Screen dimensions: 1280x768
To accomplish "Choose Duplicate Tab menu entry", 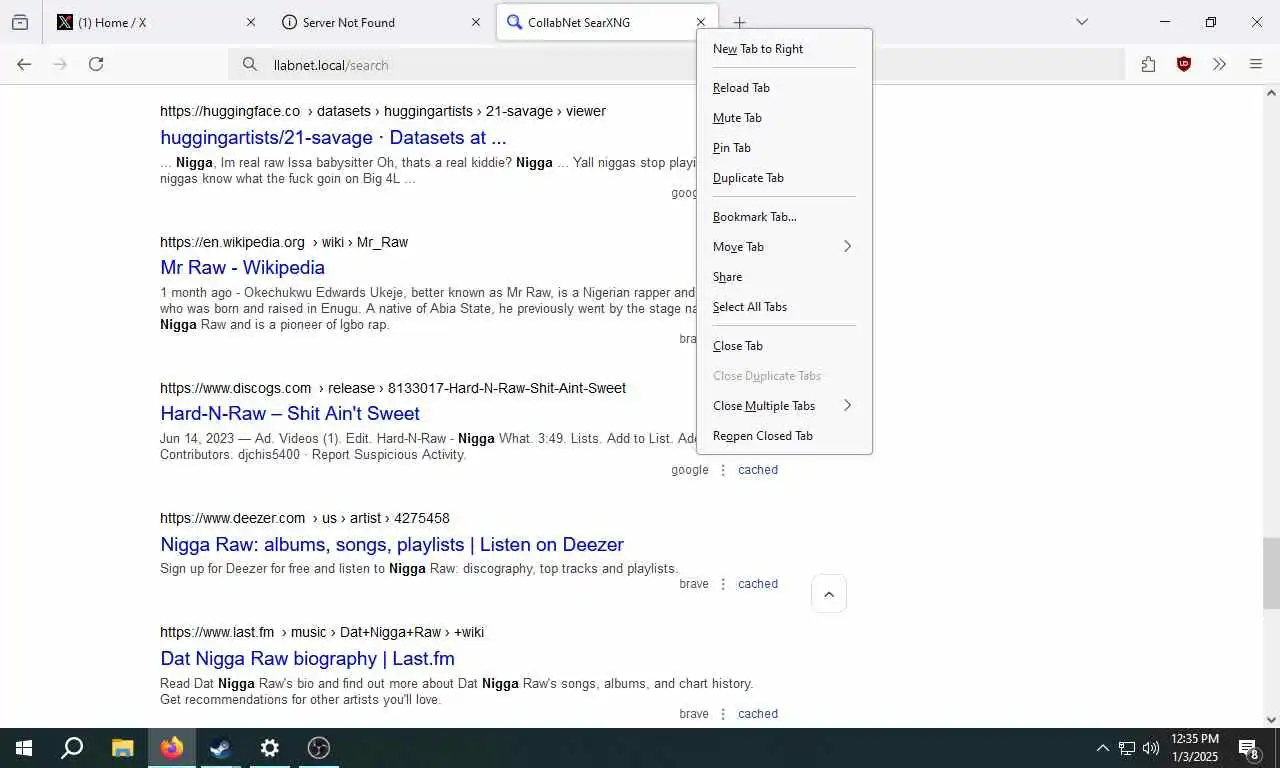I will [784, 178].
